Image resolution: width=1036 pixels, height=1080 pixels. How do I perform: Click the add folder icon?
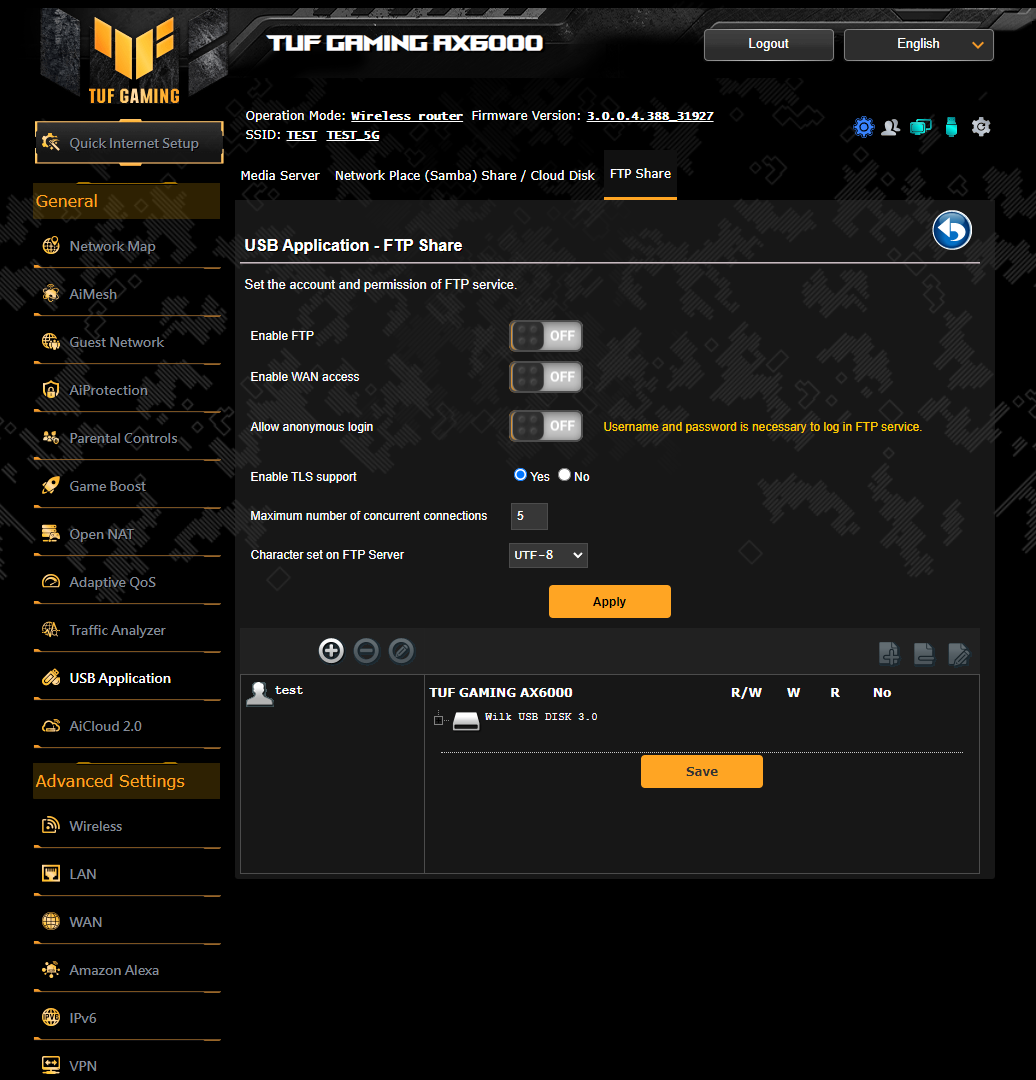(x=889, y=653)
